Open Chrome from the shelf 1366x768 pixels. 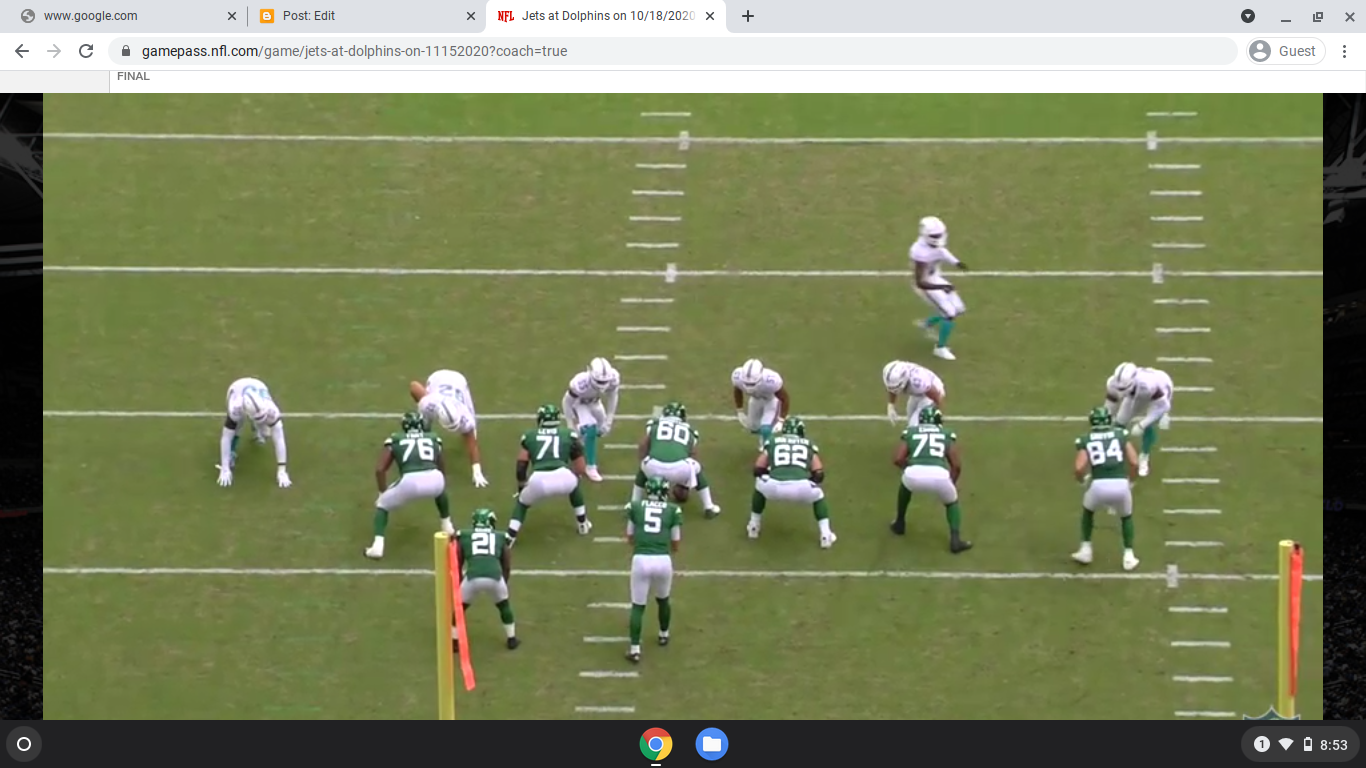tap(655, 744)
